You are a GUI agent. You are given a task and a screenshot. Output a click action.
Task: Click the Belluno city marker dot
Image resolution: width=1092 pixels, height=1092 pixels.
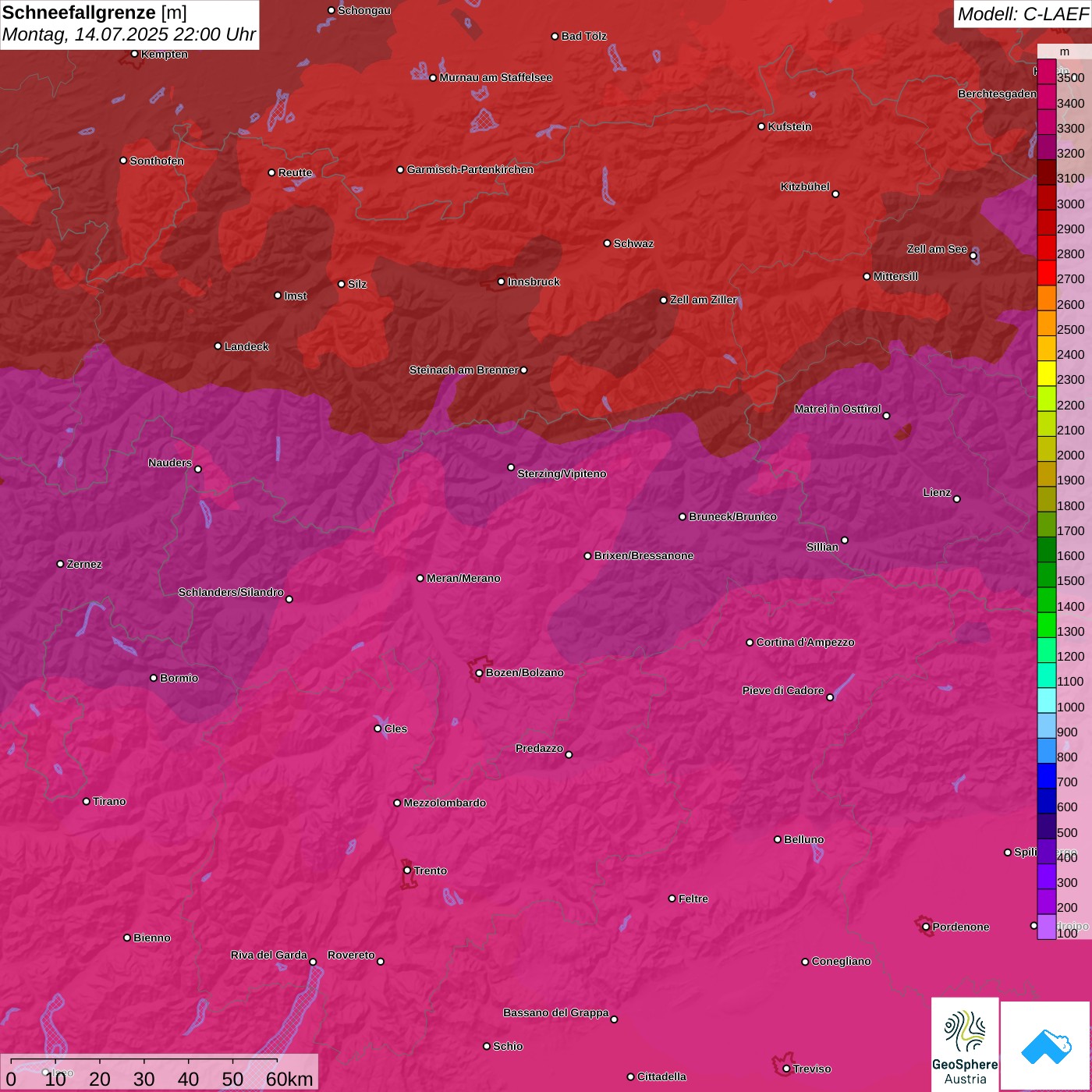point(778,839)
